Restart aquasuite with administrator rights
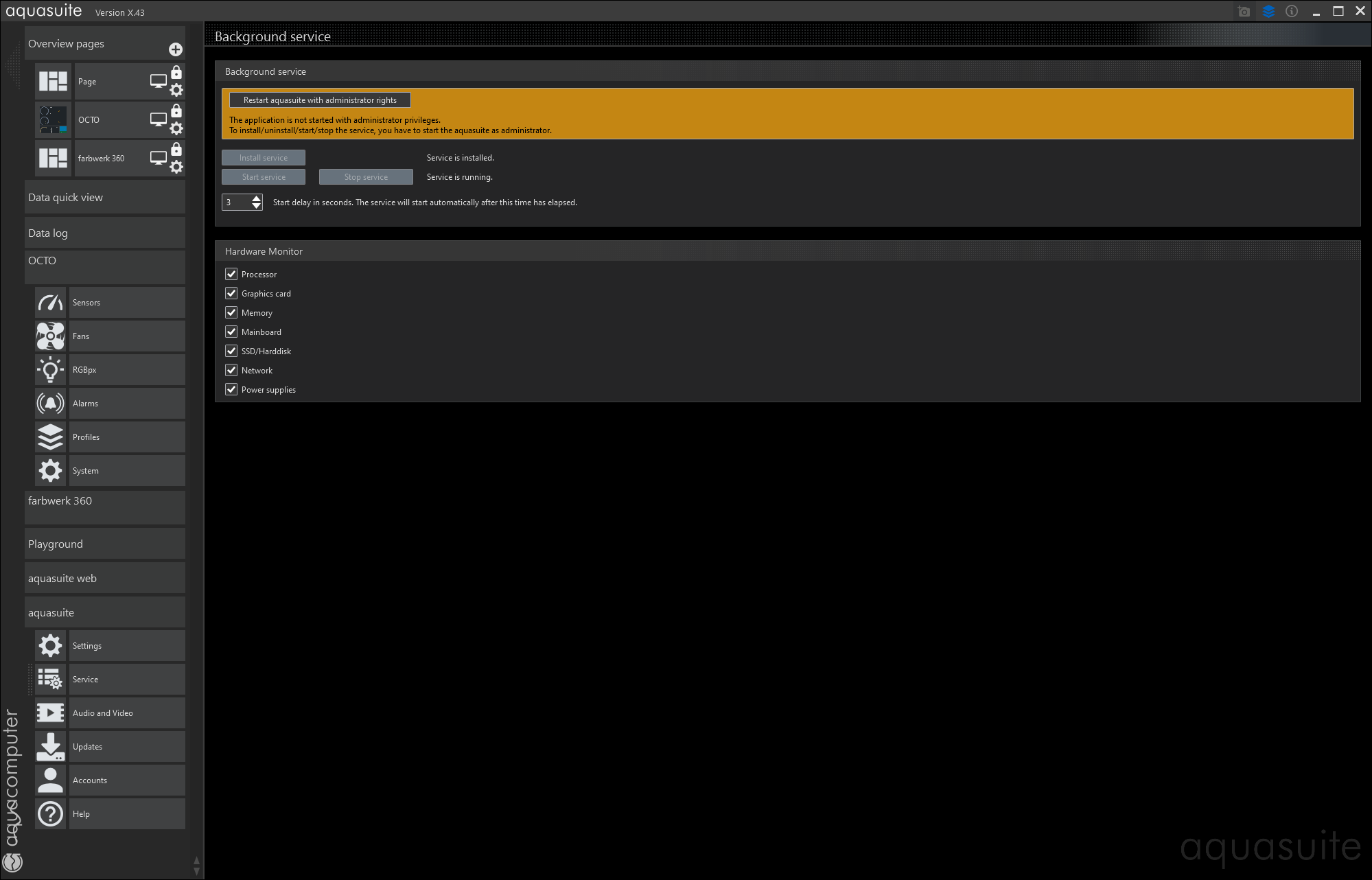1372x880 pixels. point(320,100)
